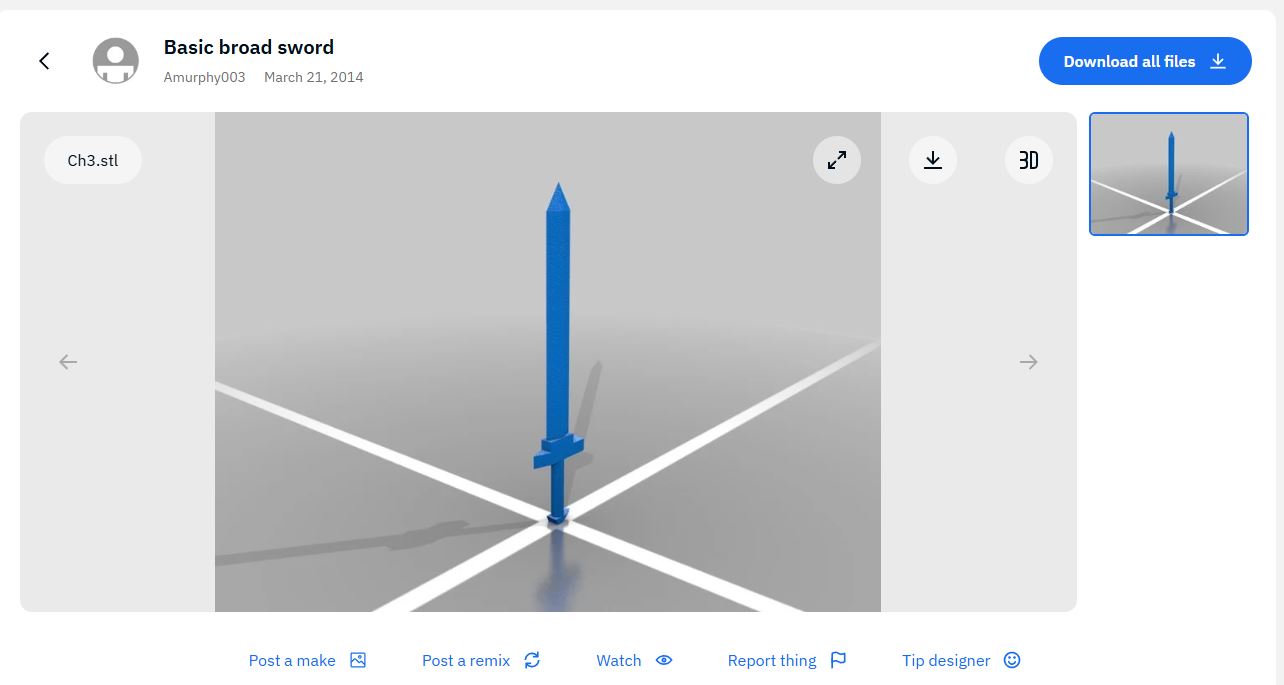Click the flag icon next to Report thing

838,660
